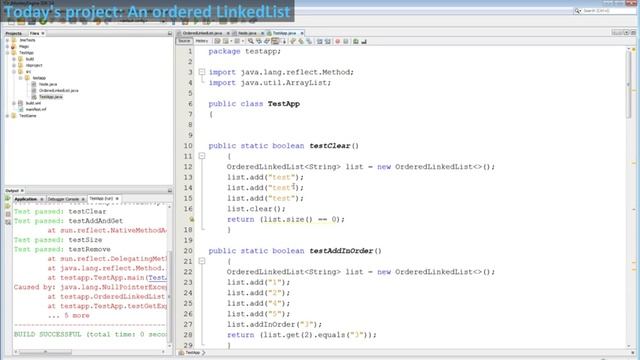Expand the Magic project node
This screenshot has width=640, height=360.
tap(7, 47)
